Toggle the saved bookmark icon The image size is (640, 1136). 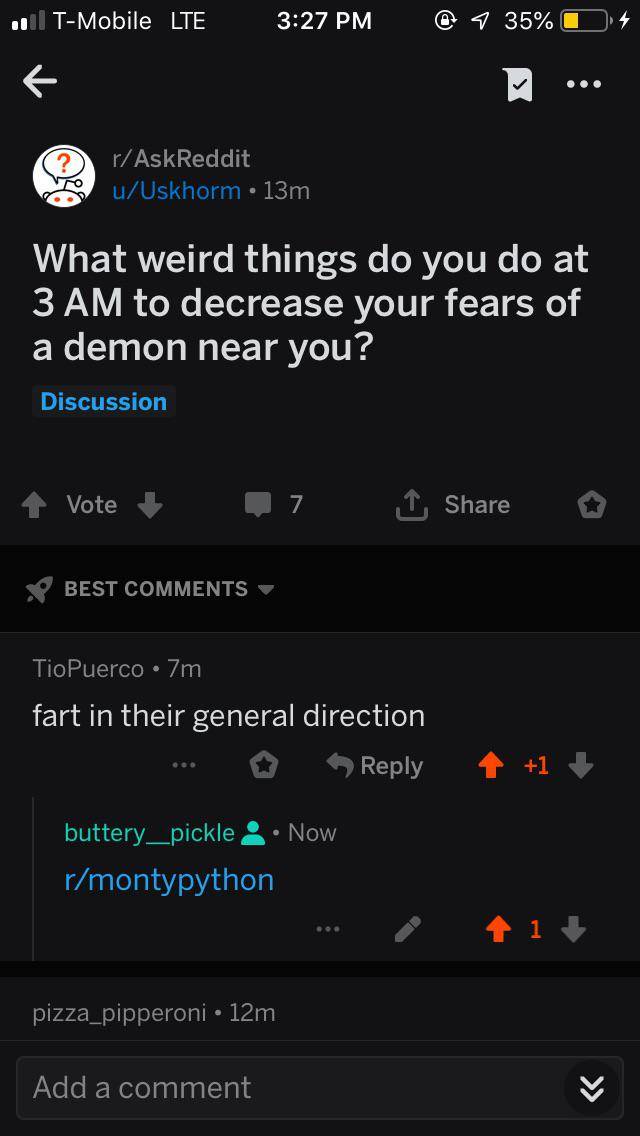(517, 84)
